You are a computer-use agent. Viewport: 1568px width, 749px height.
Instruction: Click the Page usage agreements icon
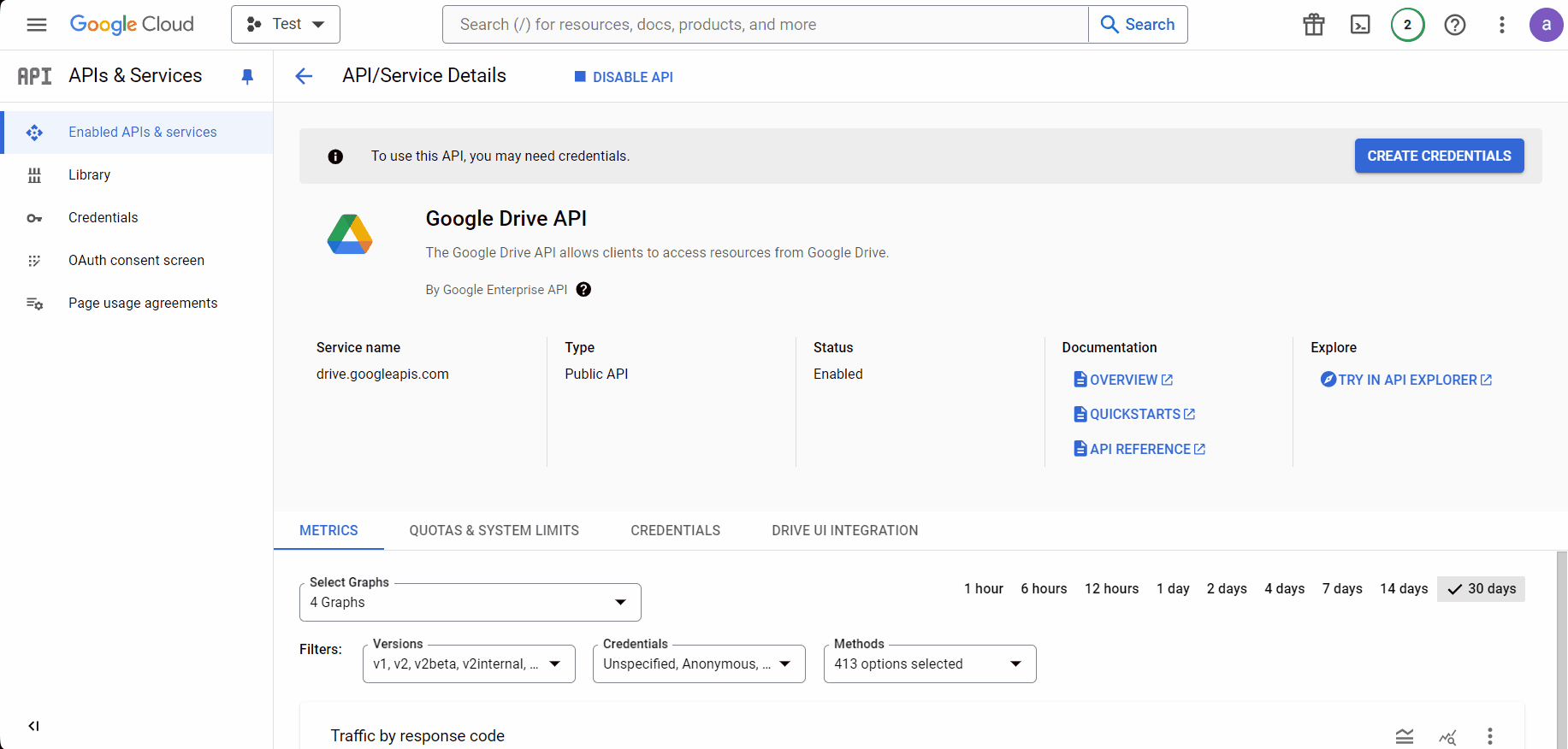[x=34, y=304]
